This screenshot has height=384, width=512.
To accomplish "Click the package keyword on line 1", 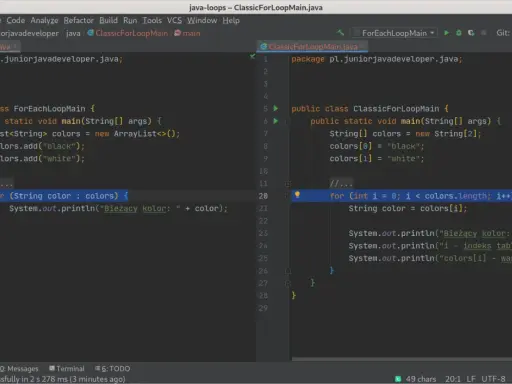I will tap(308, 59).
